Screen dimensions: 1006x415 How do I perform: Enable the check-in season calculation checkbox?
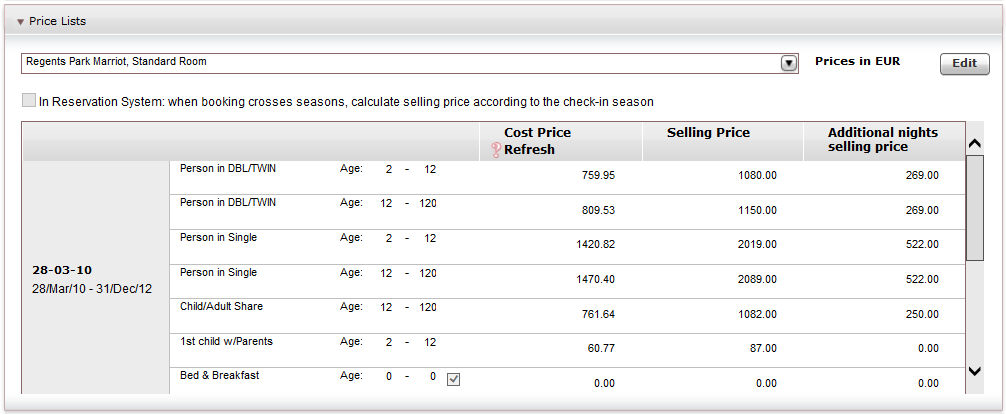click(x=29, y=100)
